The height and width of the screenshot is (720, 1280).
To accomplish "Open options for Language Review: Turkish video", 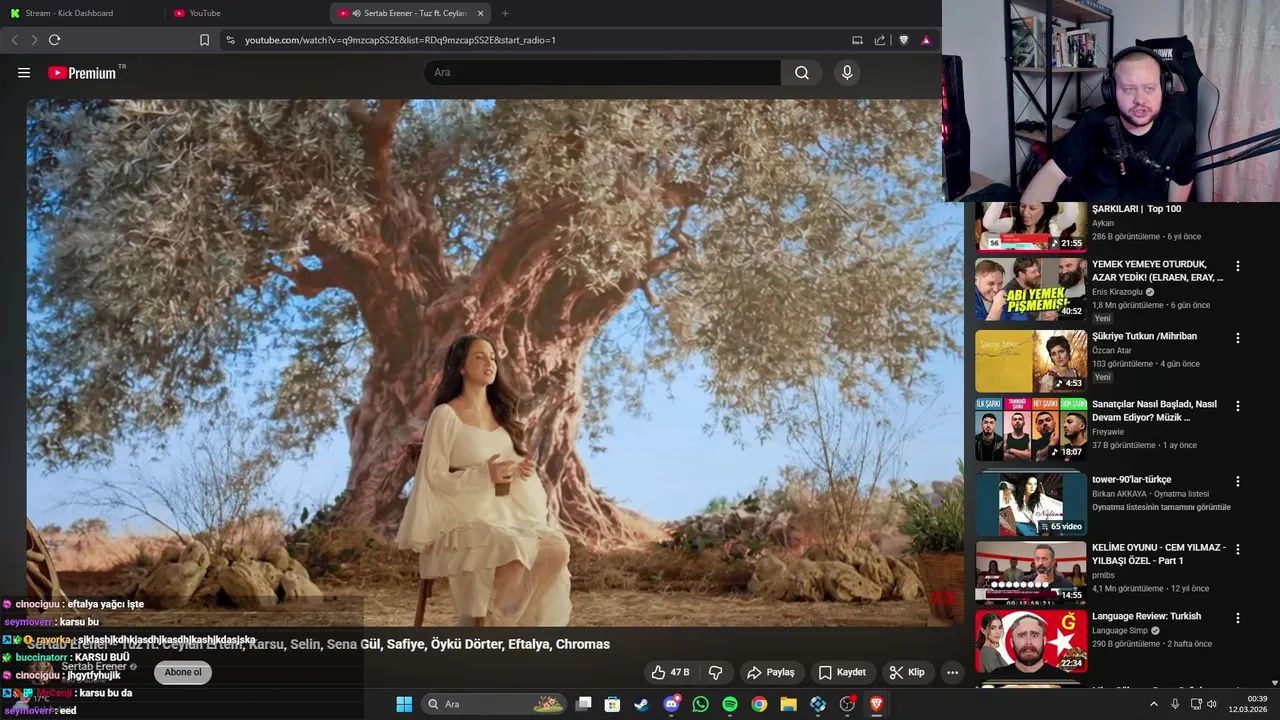I will coord(1237,618).
